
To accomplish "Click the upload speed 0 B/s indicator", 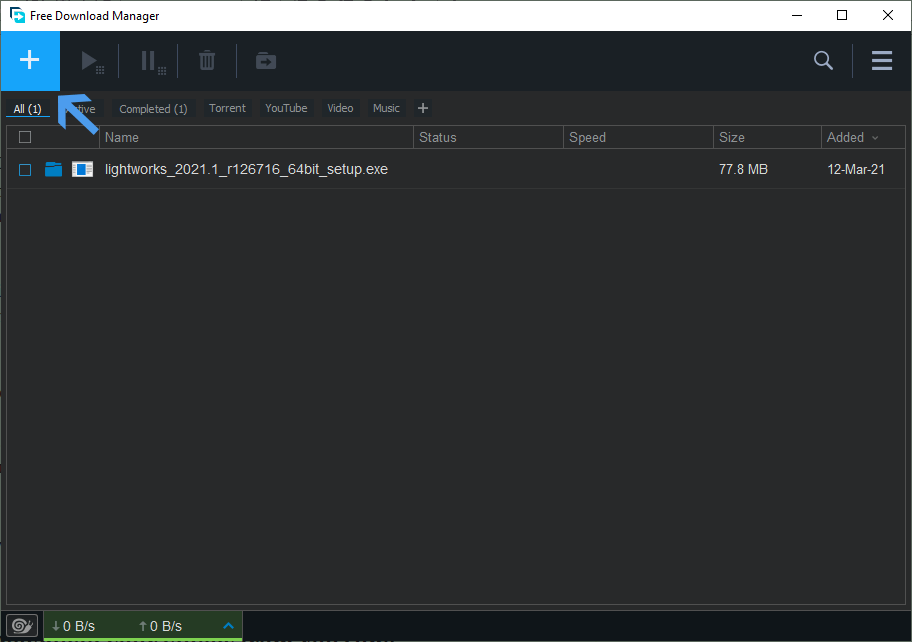I will (x=161, y=626).
